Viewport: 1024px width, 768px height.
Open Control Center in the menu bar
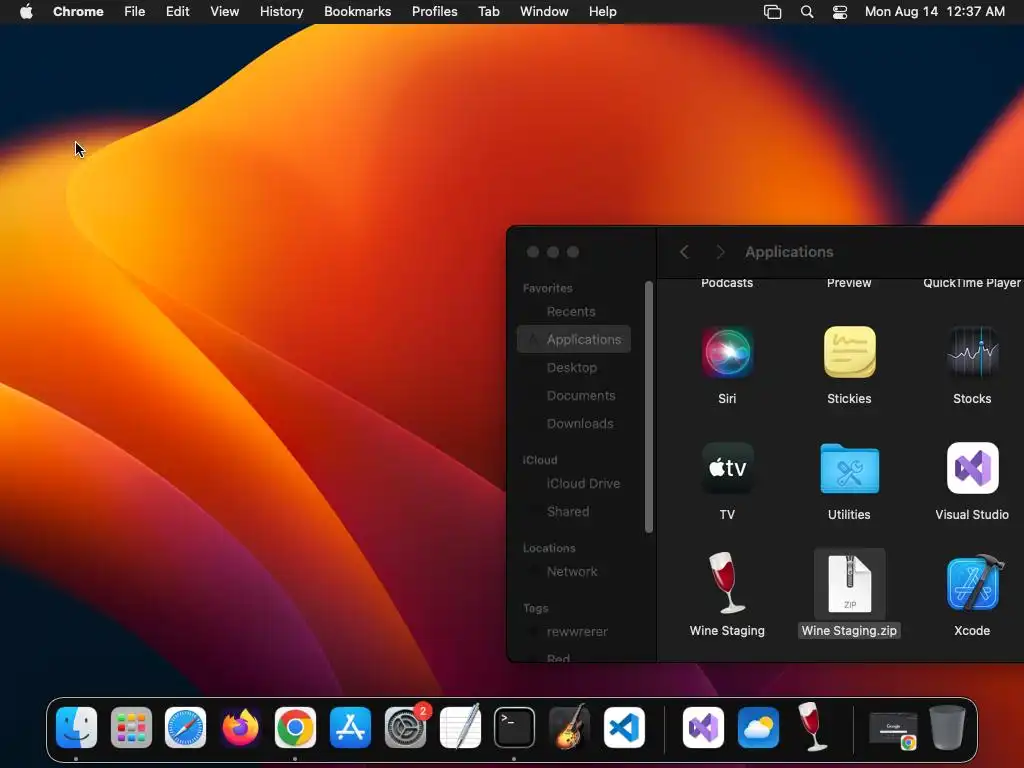click(x=840, y=12)
